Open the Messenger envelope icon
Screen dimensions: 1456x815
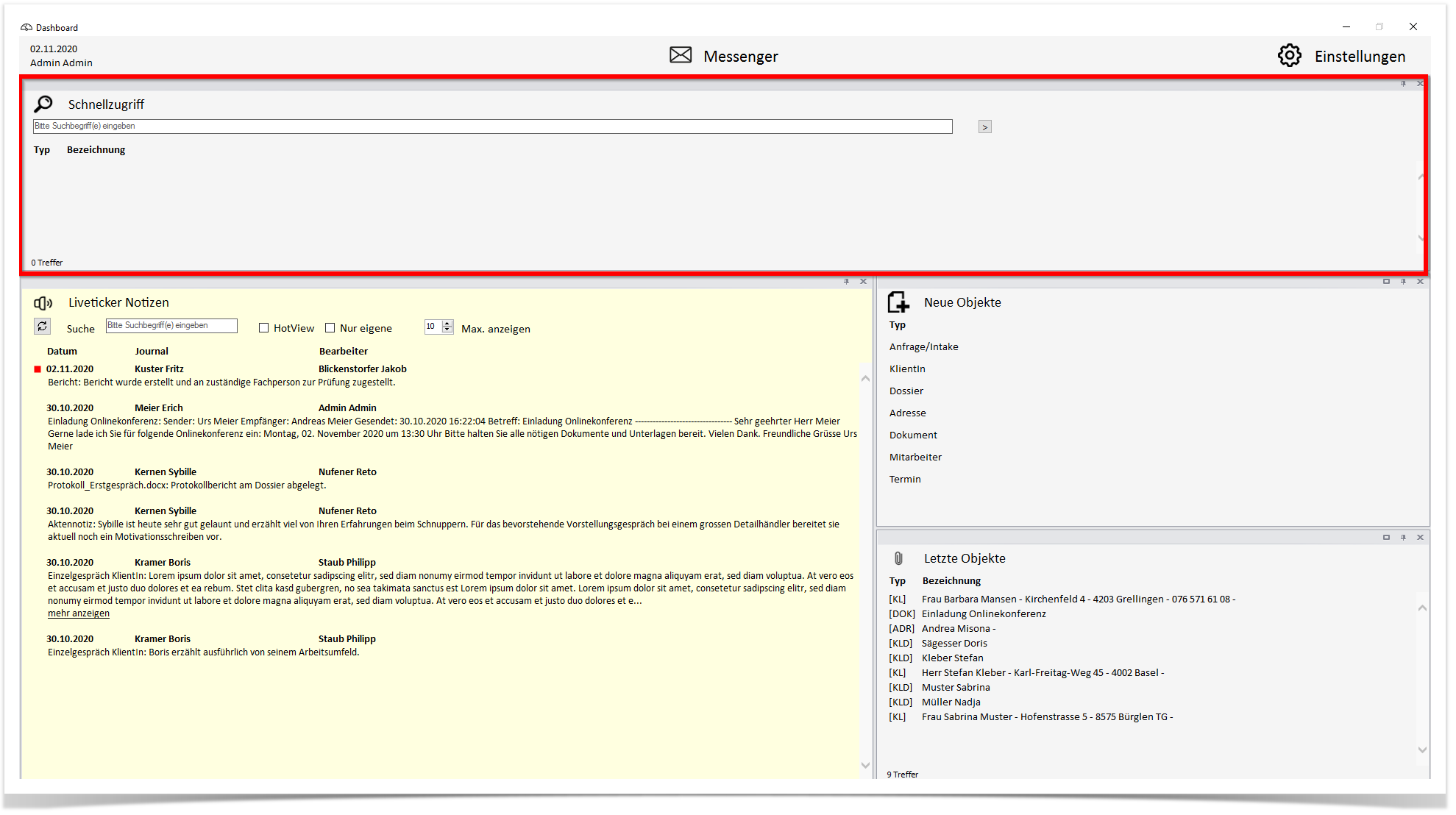(681, 55)
